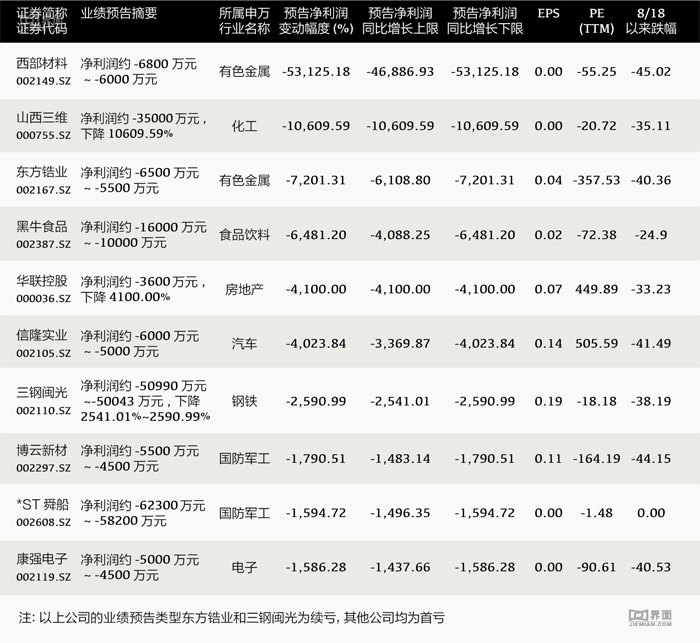Select stock name 康强电子

42,559
